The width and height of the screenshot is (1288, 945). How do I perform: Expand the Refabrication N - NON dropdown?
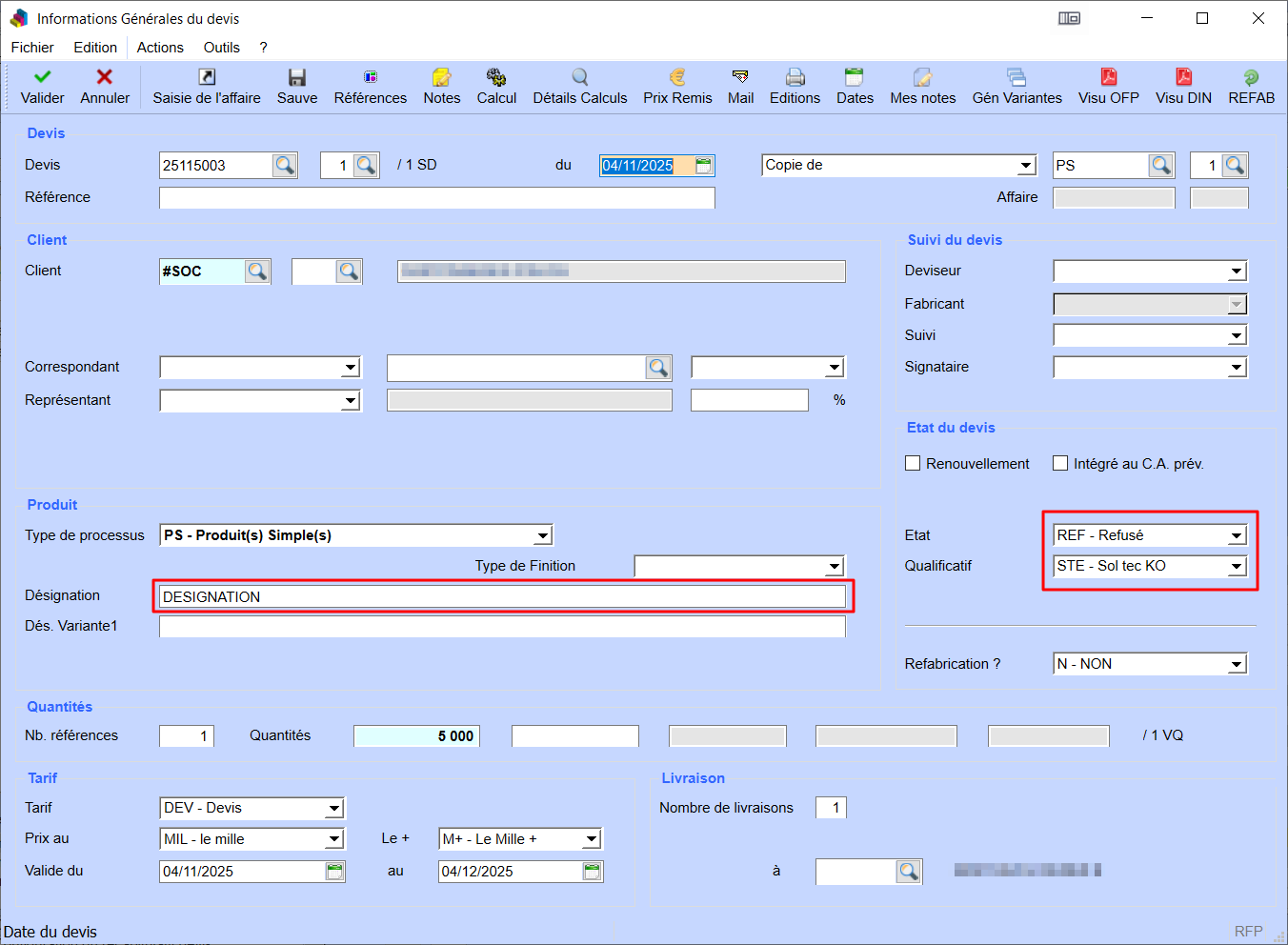[x=1236, y=664]
